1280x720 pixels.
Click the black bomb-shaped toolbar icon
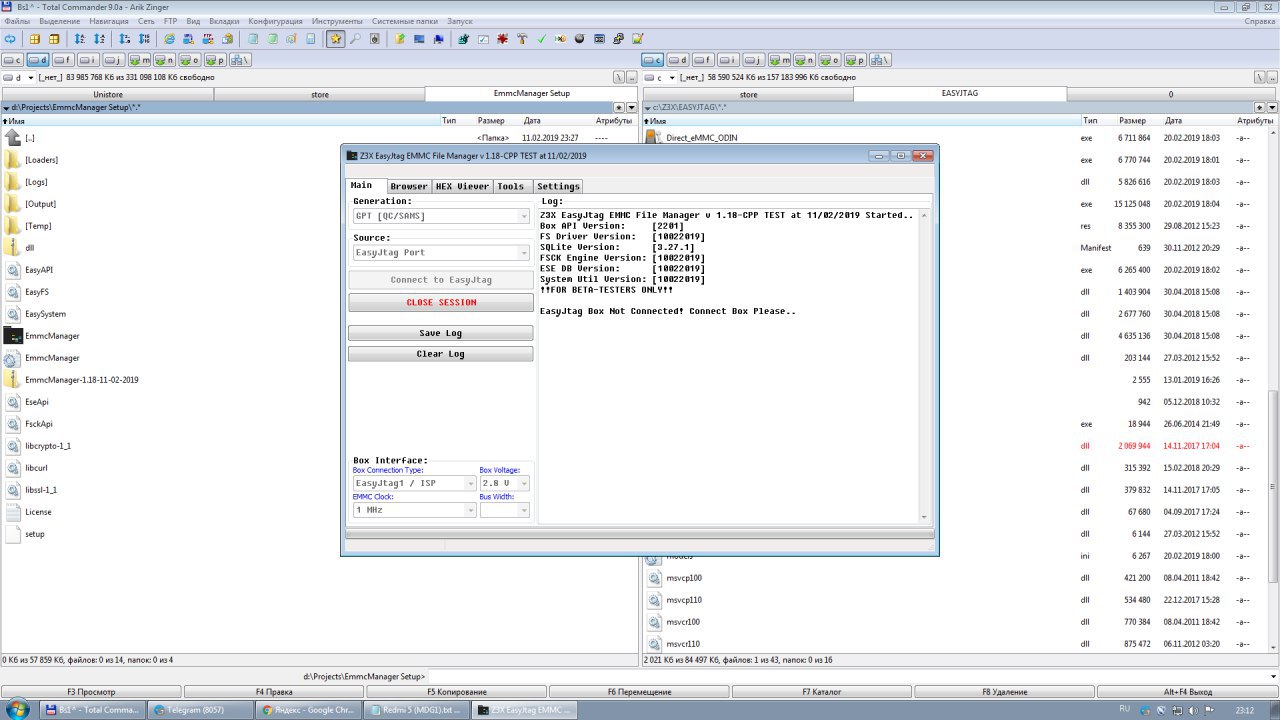coord(579,39)
